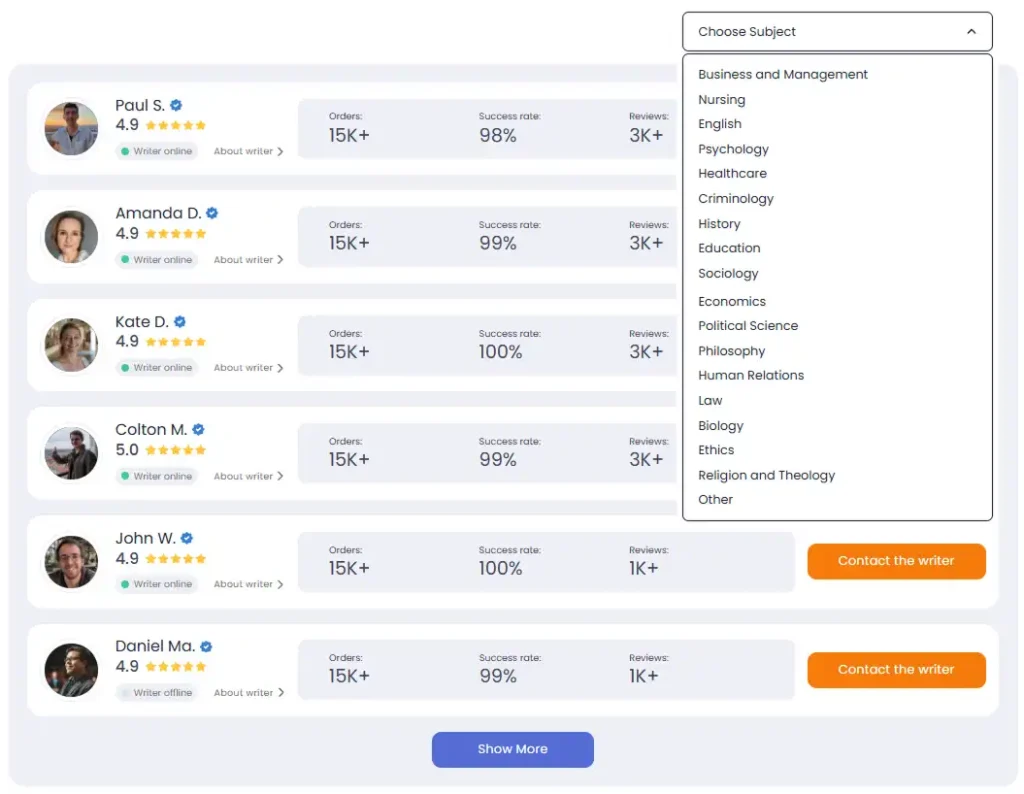This screenshot has width=1024, height=794.
Task: Open Amanda D.'s profile photo
Action: [x=71, y=237]
